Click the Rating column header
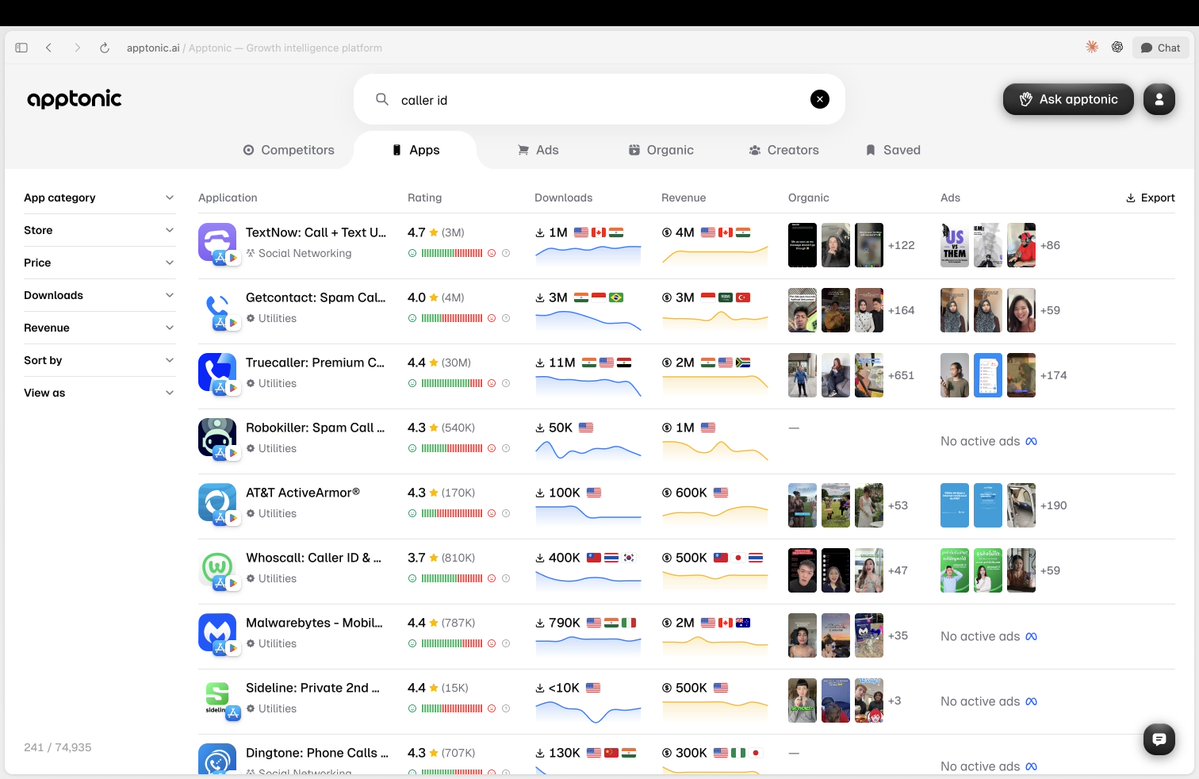The height and width of the screenshot is (779, 1199). point(424,197)
